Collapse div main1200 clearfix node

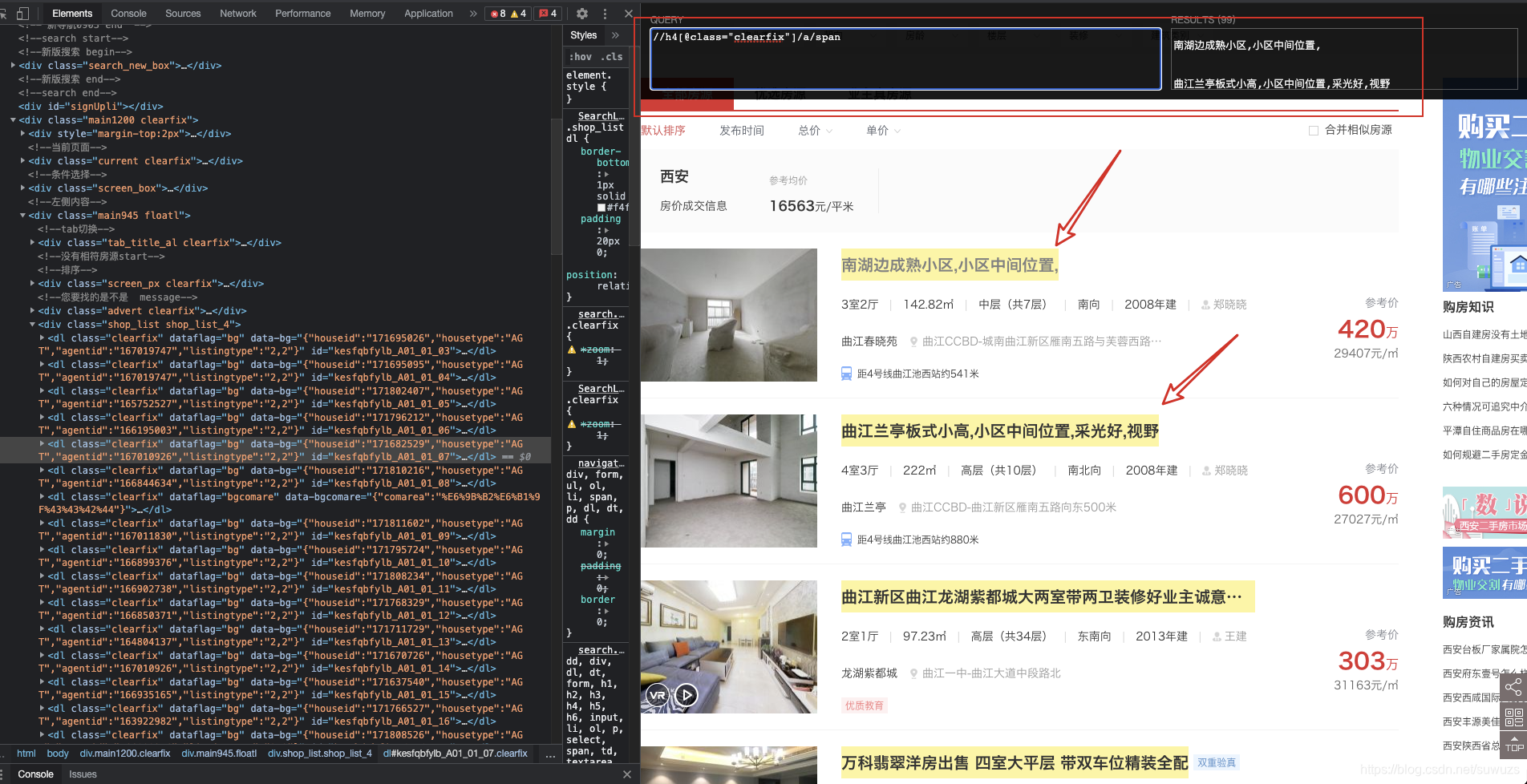coord(13,120)
